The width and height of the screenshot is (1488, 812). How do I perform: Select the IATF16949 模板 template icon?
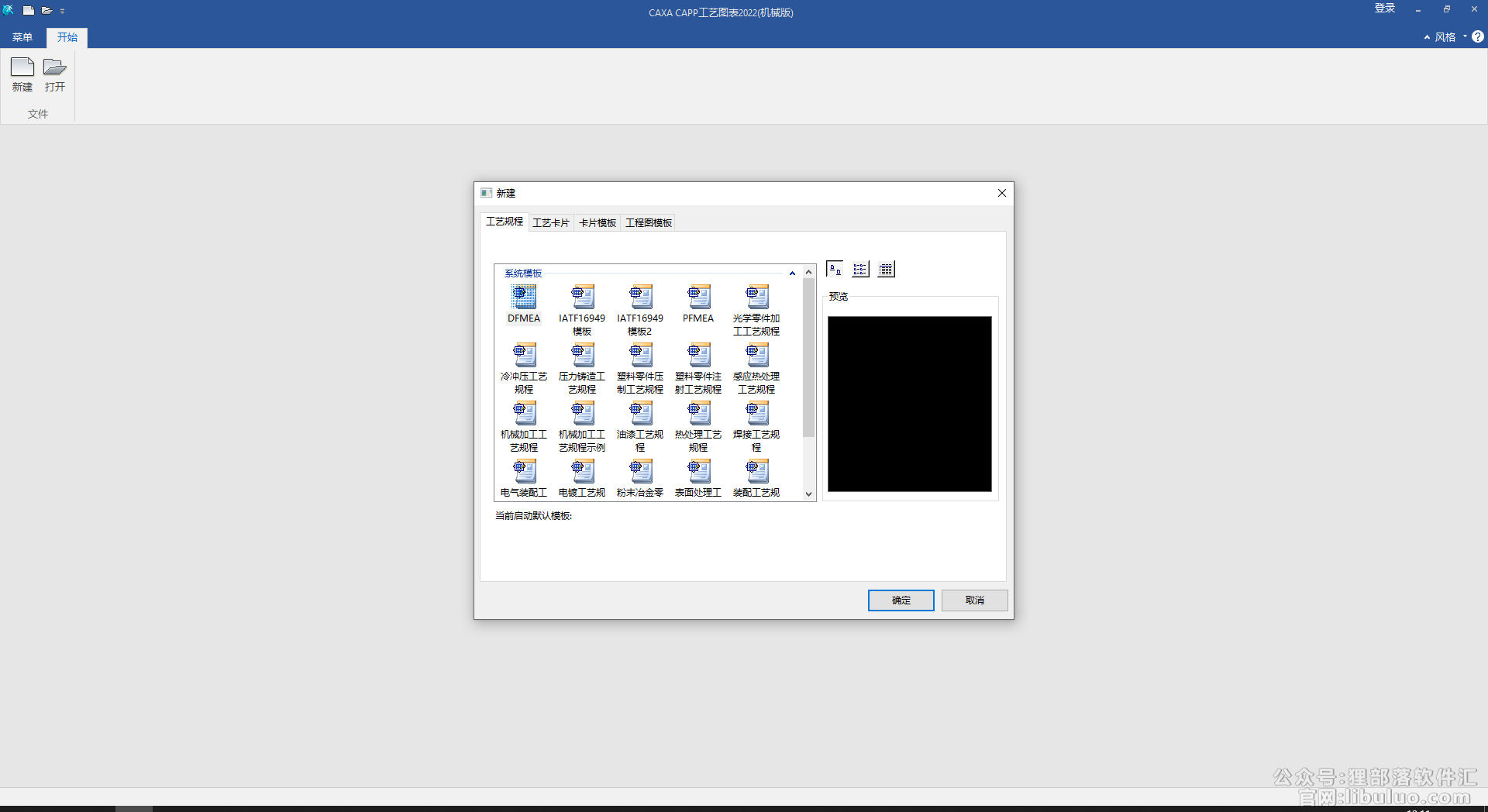tap(582, 297)
